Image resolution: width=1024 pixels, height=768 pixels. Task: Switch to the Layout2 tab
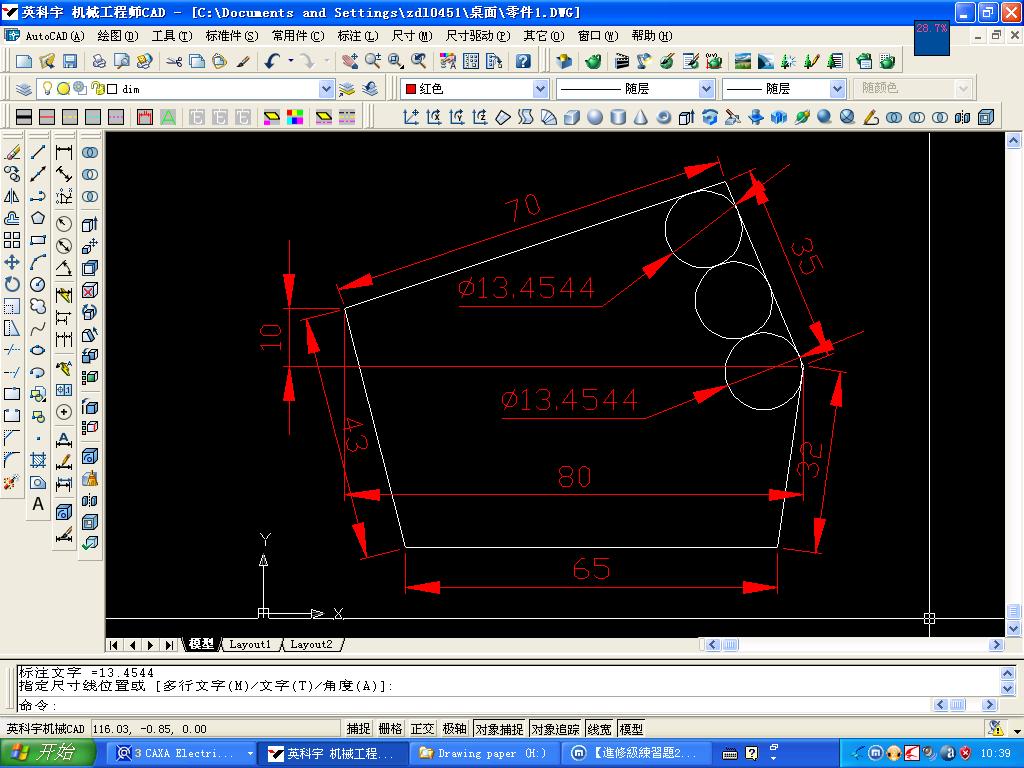coord(311,645)
